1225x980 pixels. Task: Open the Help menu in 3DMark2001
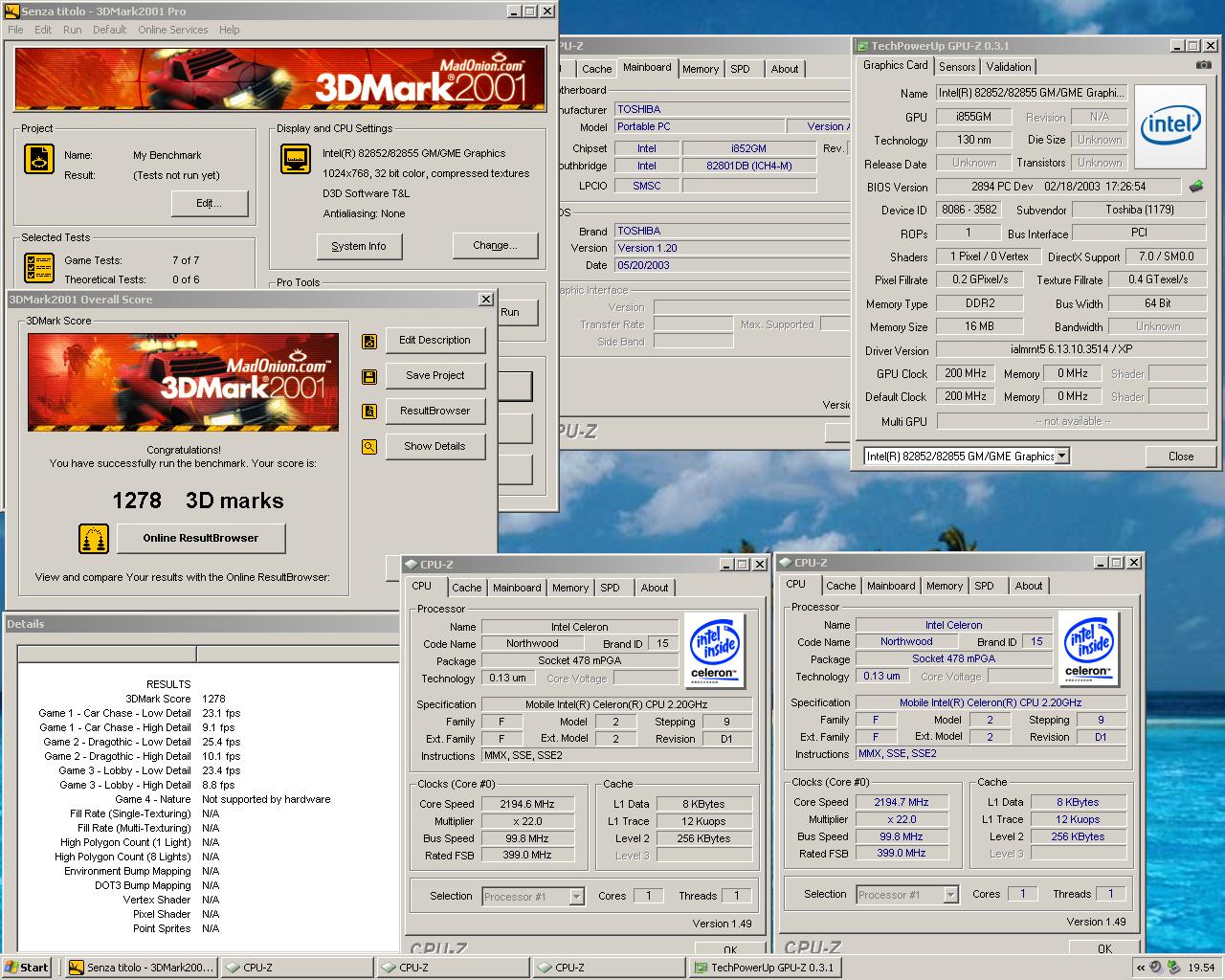point(229,30)
